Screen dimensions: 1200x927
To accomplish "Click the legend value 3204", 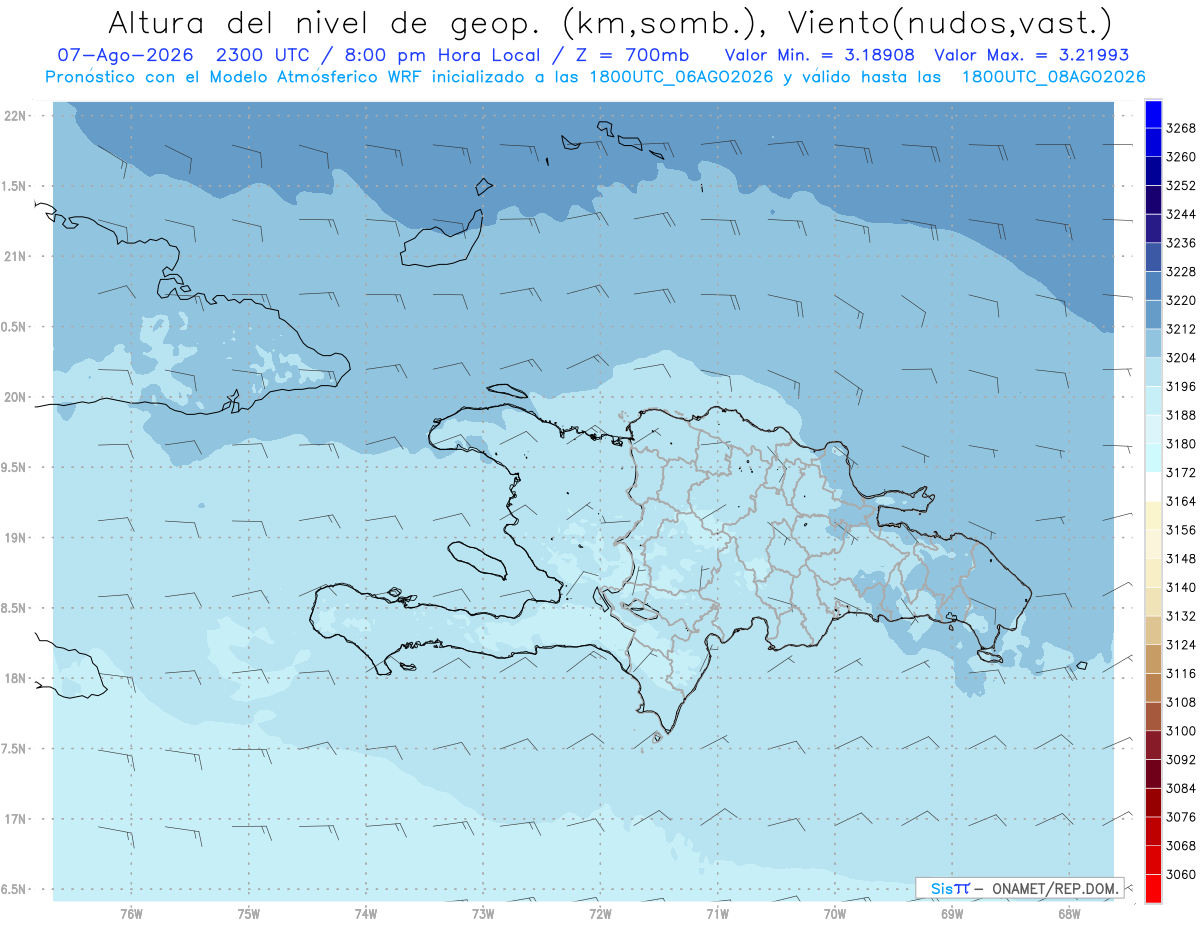I will point(1180,357).
